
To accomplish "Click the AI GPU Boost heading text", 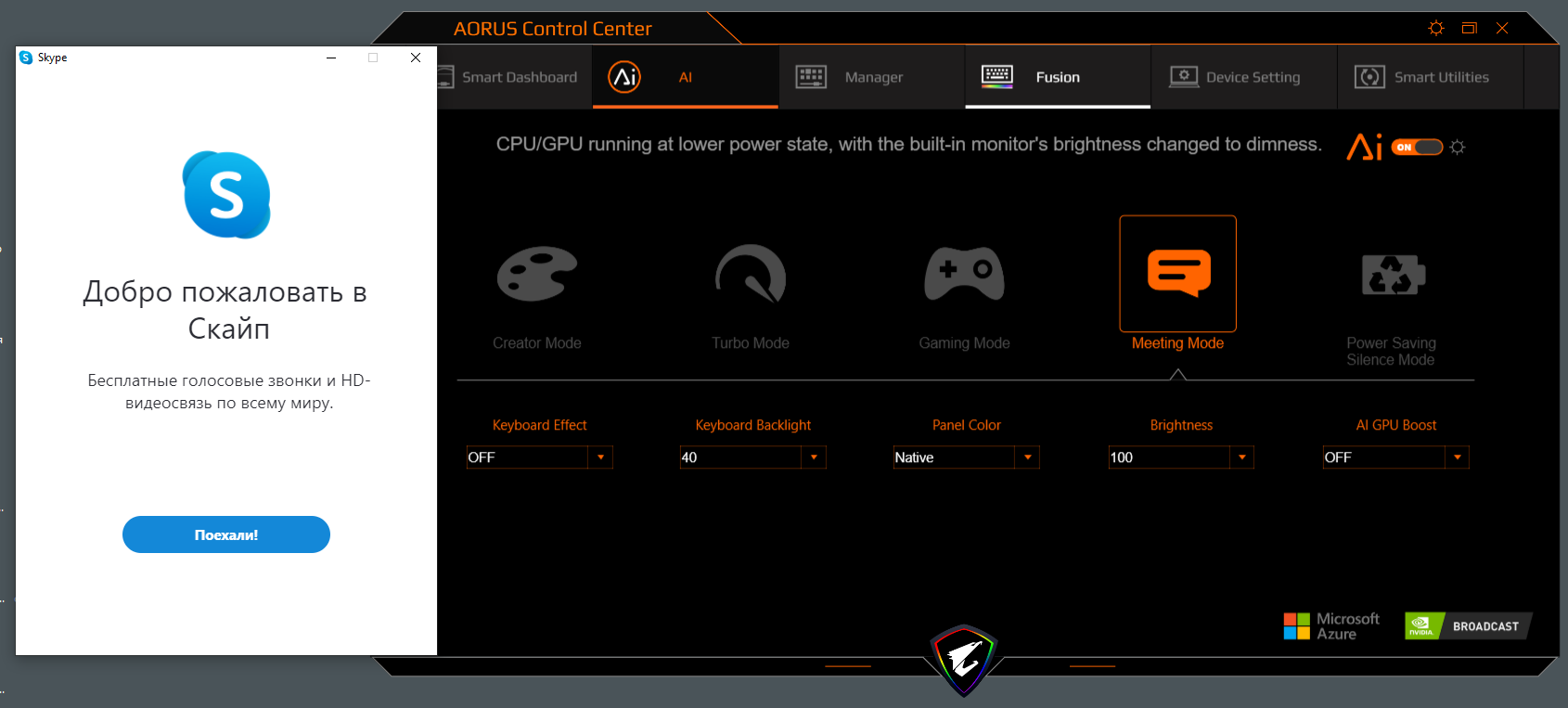I will (x=1396, y=425).
